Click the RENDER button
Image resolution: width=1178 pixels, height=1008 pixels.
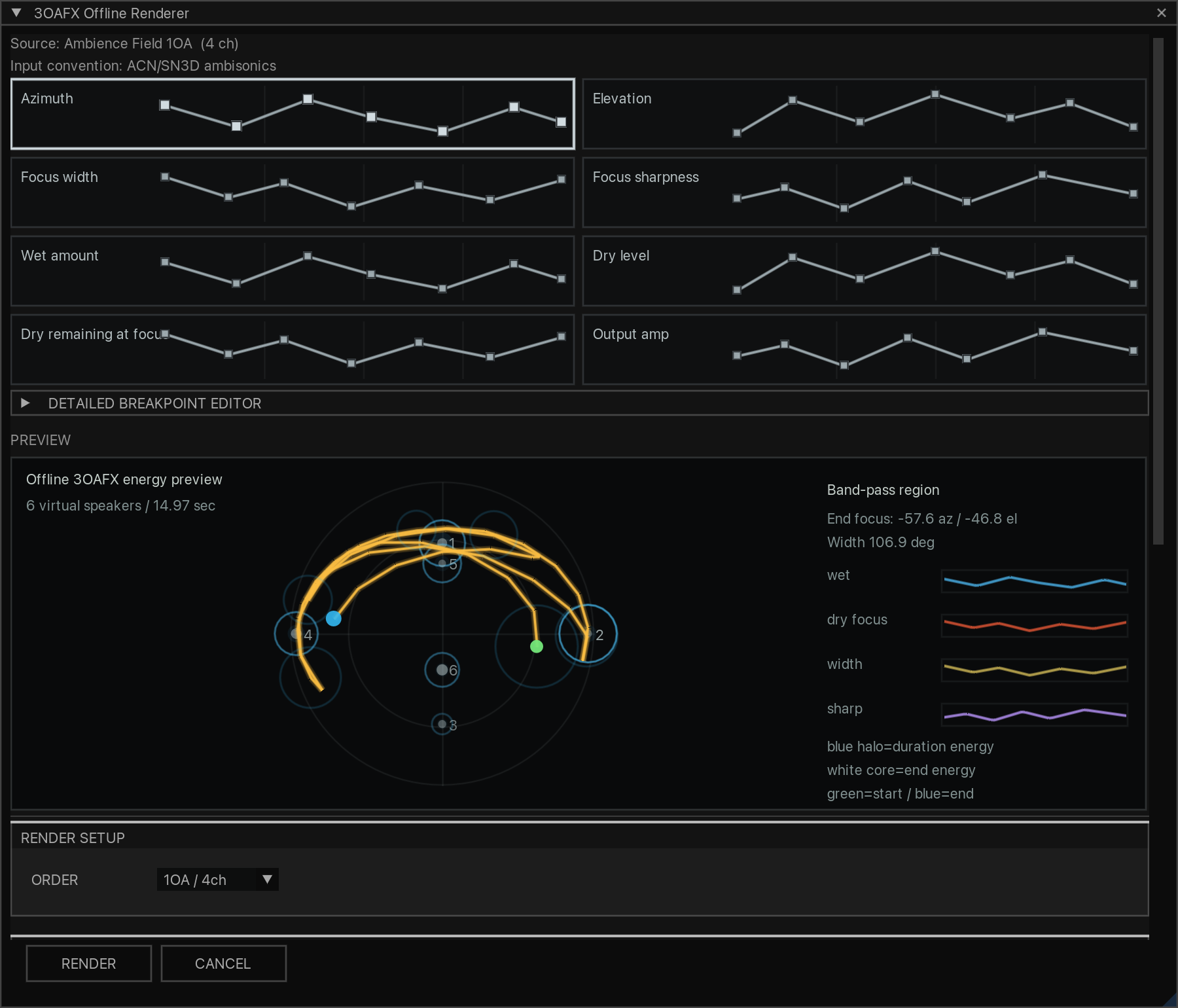click(89, 963)
